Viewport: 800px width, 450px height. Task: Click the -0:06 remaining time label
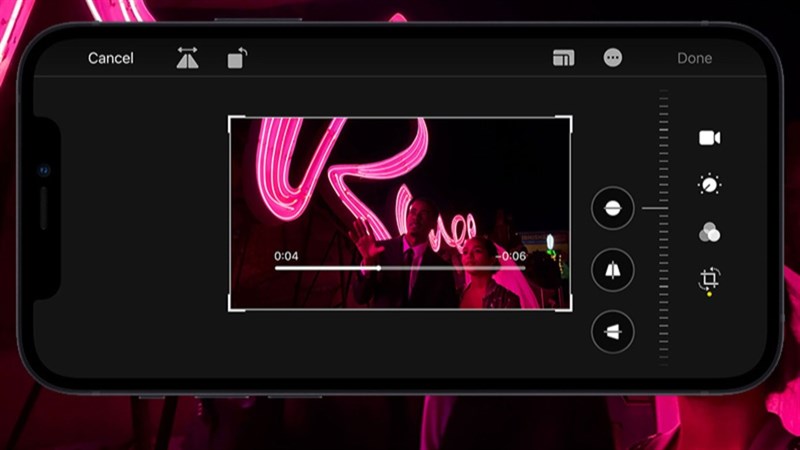tap(510, 256)
